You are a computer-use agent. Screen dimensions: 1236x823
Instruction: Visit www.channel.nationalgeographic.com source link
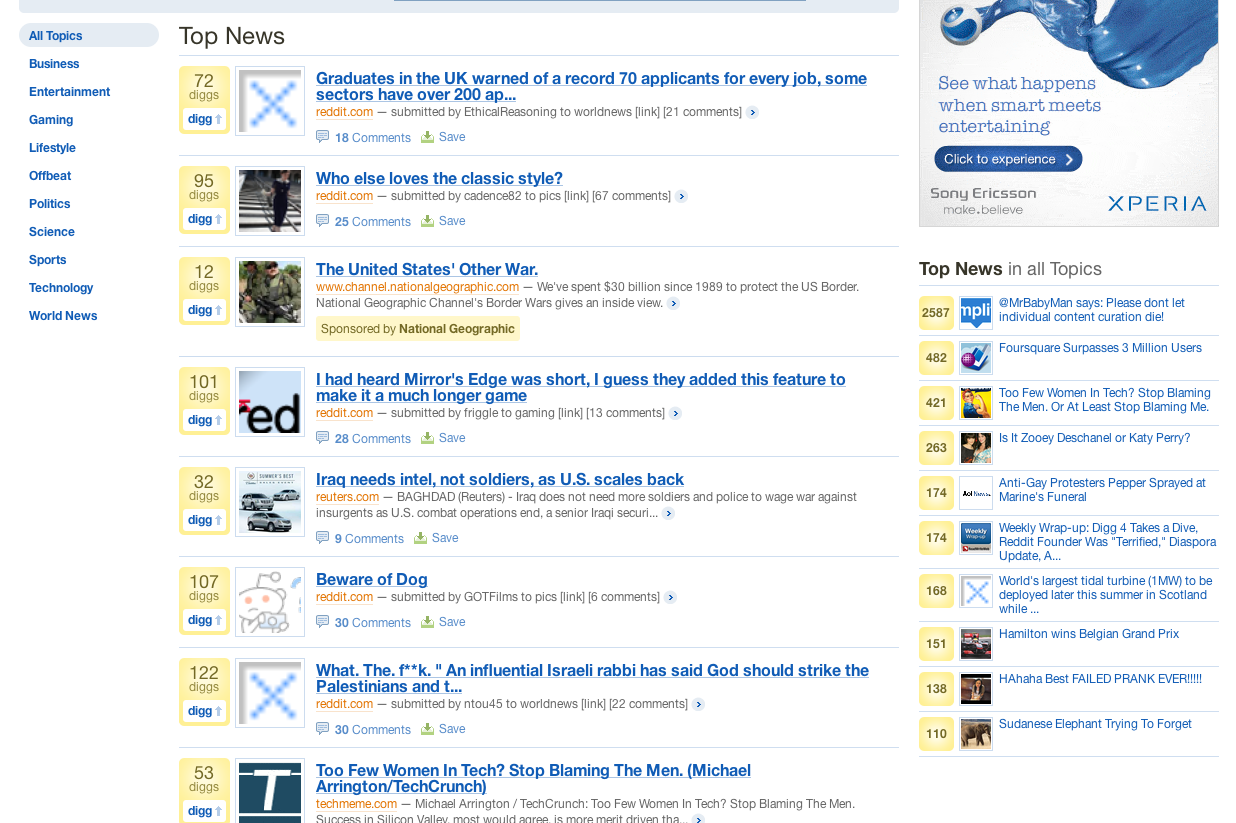pos(418,287)
